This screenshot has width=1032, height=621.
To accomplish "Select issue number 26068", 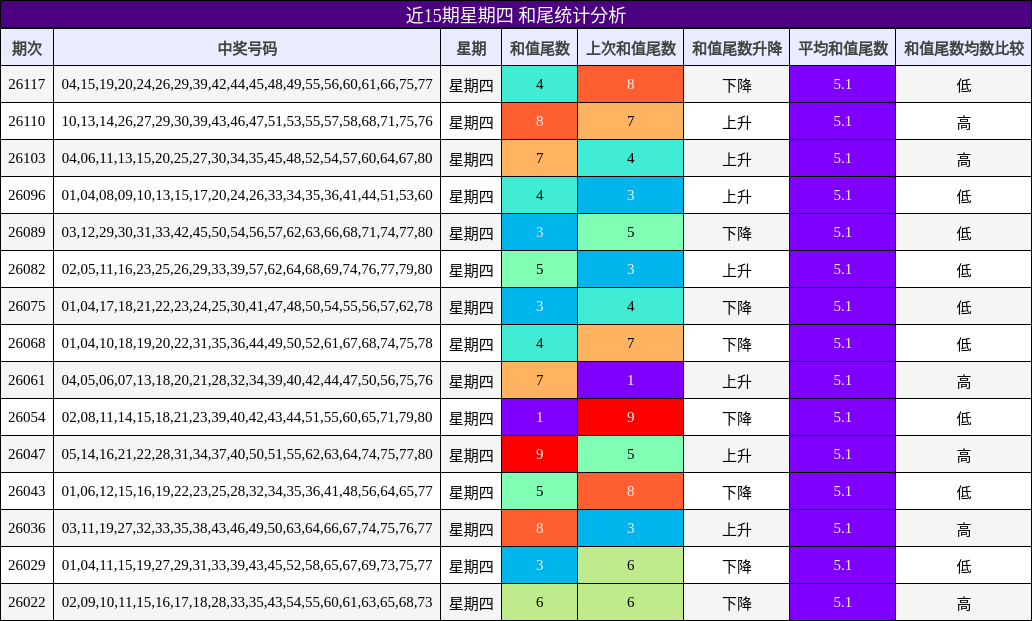I will pyautogui.click(x=27, y=343).
